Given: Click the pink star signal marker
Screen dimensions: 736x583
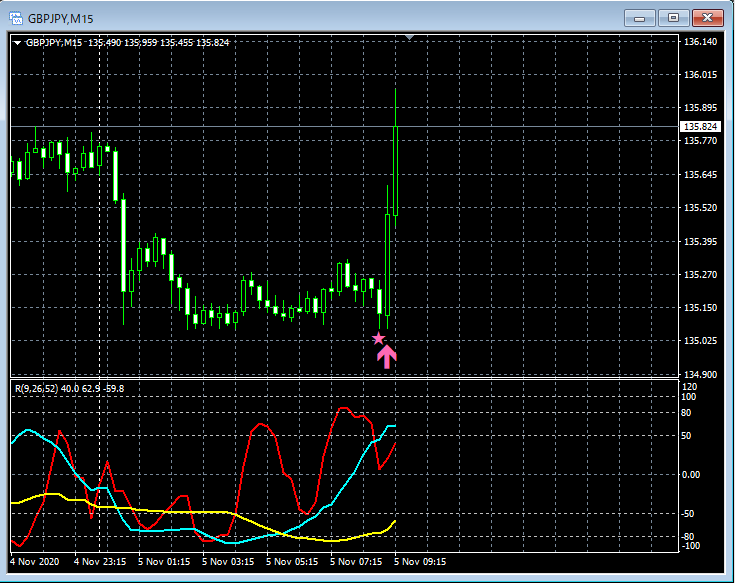Looking at the screenshot, I should click(378, 338).
